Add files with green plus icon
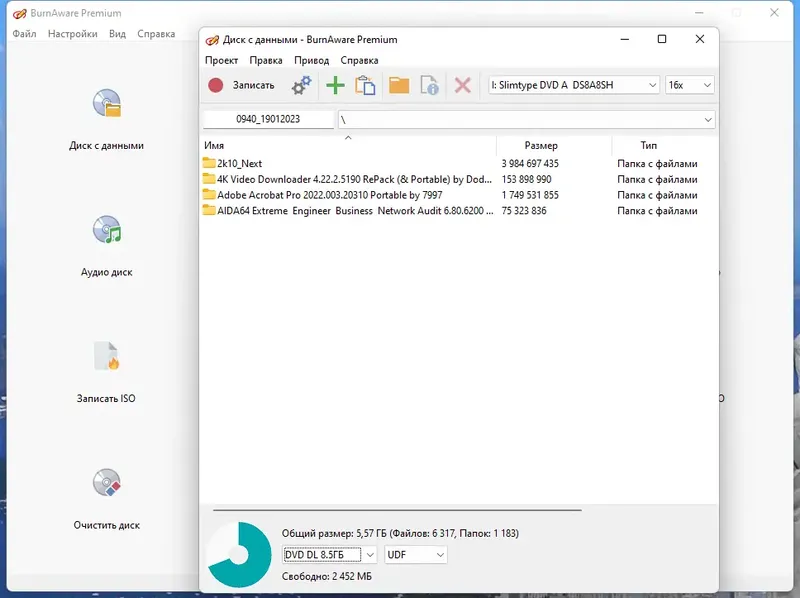This screenshot has height=598, width=800. click(335, 85)
